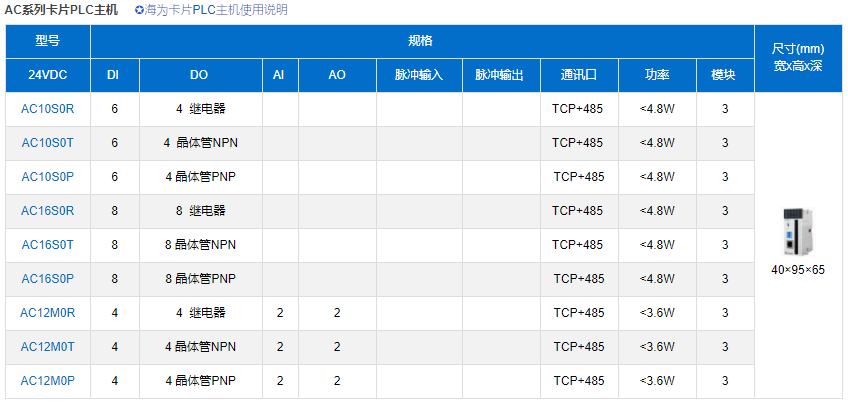Click the 型号 column header
848x404 pixels.
pyautogui.click(x=48, y=41)
